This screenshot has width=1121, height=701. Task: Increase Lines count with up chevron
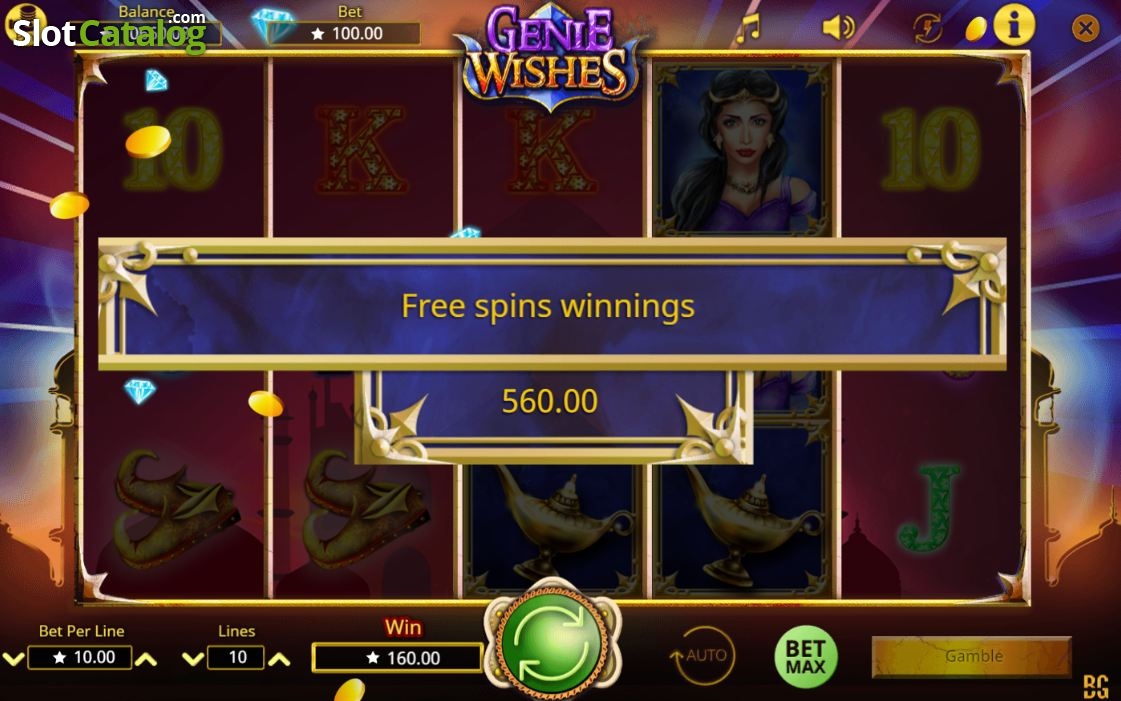279,659
